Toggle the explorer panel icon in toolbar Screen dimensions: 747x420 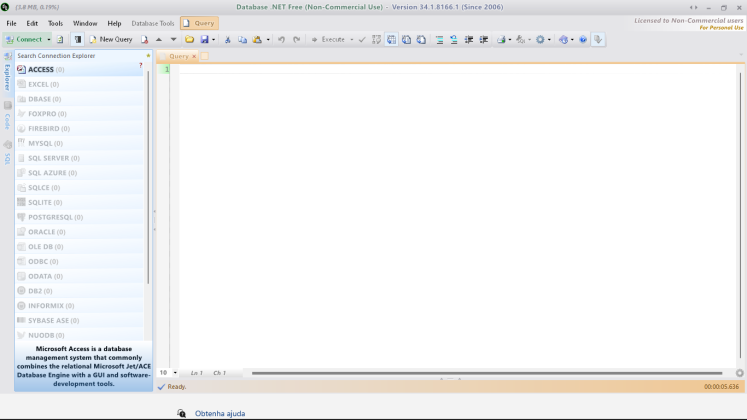(x=78, y=40)
